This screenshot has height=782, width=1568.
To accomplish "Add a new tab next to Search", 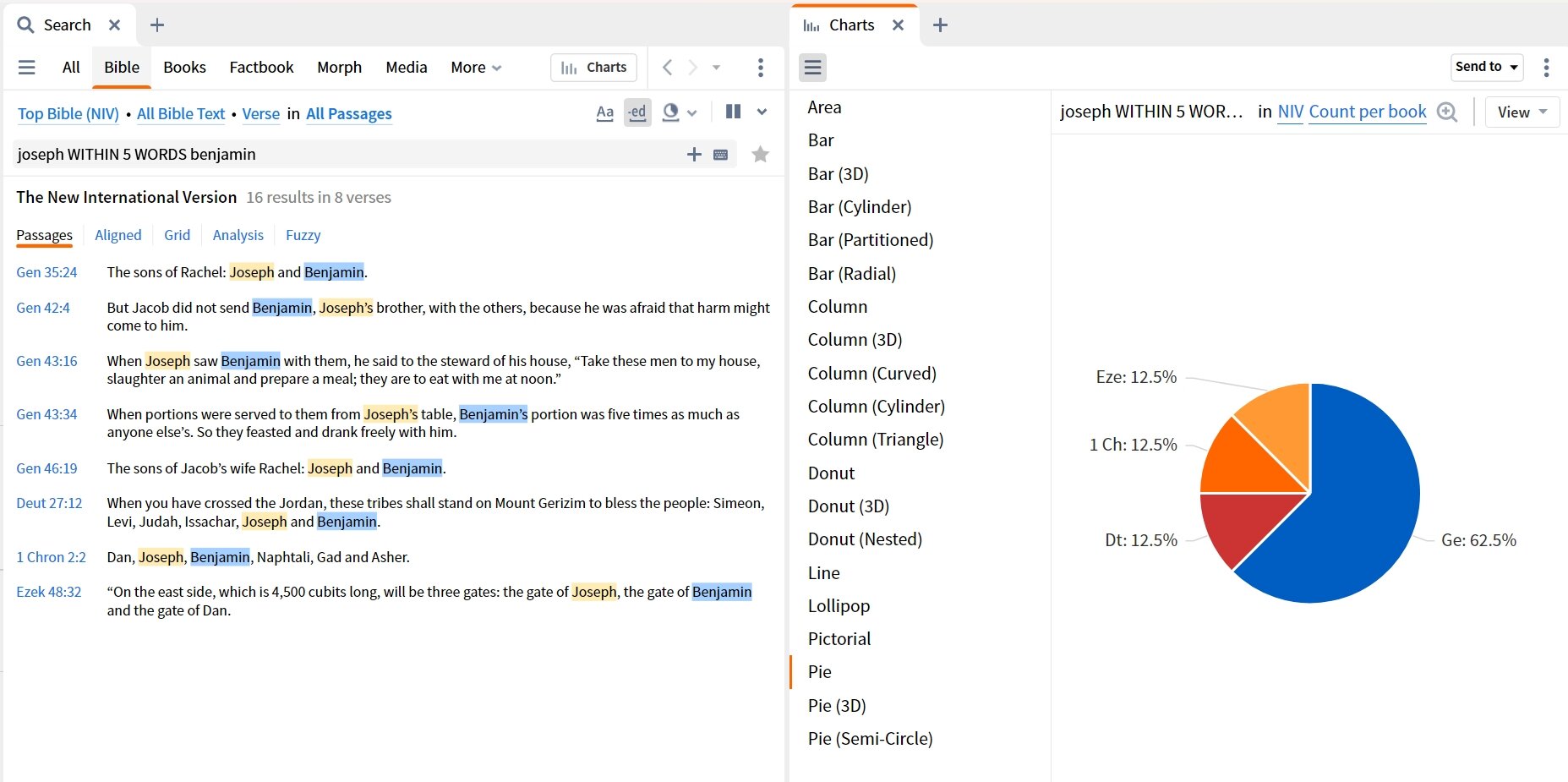I will tap(157, 25).
